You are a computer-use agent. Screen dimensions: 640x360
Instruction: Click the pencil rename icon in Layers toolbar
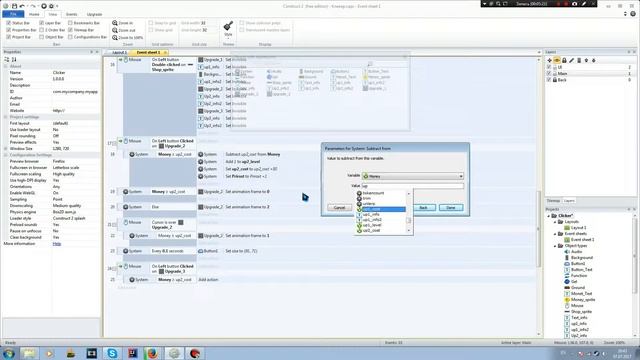(x=571, y=60)
